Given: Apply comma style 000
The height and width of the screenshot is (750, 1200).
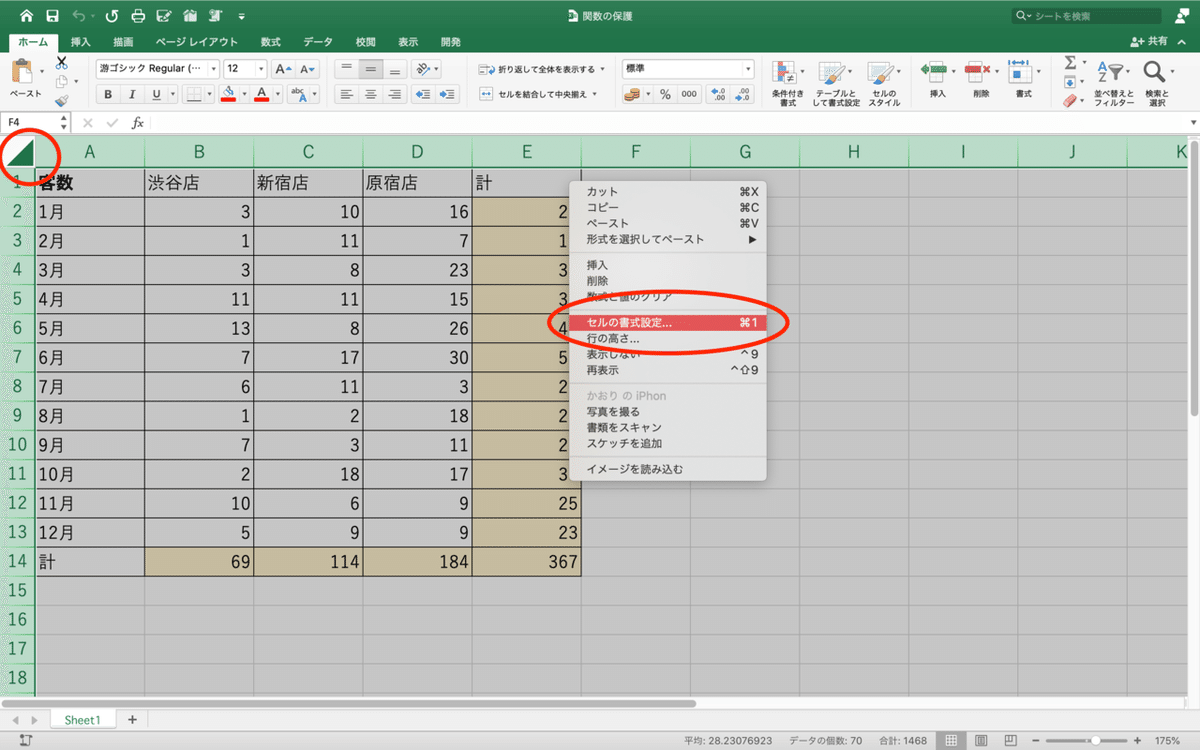Looking at the screenshot, I should (x=689, y=94).
